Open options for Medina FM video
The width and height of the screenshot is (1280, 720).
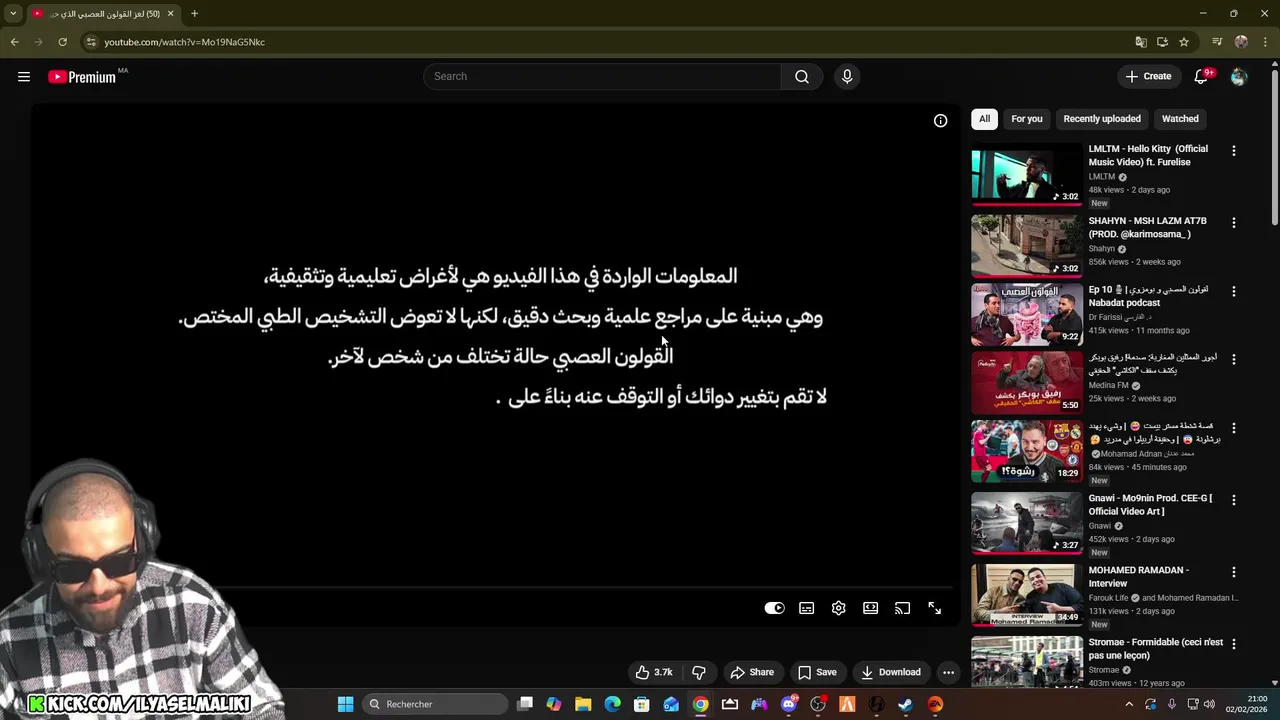pyautogui.click(x=1233, y=359)
